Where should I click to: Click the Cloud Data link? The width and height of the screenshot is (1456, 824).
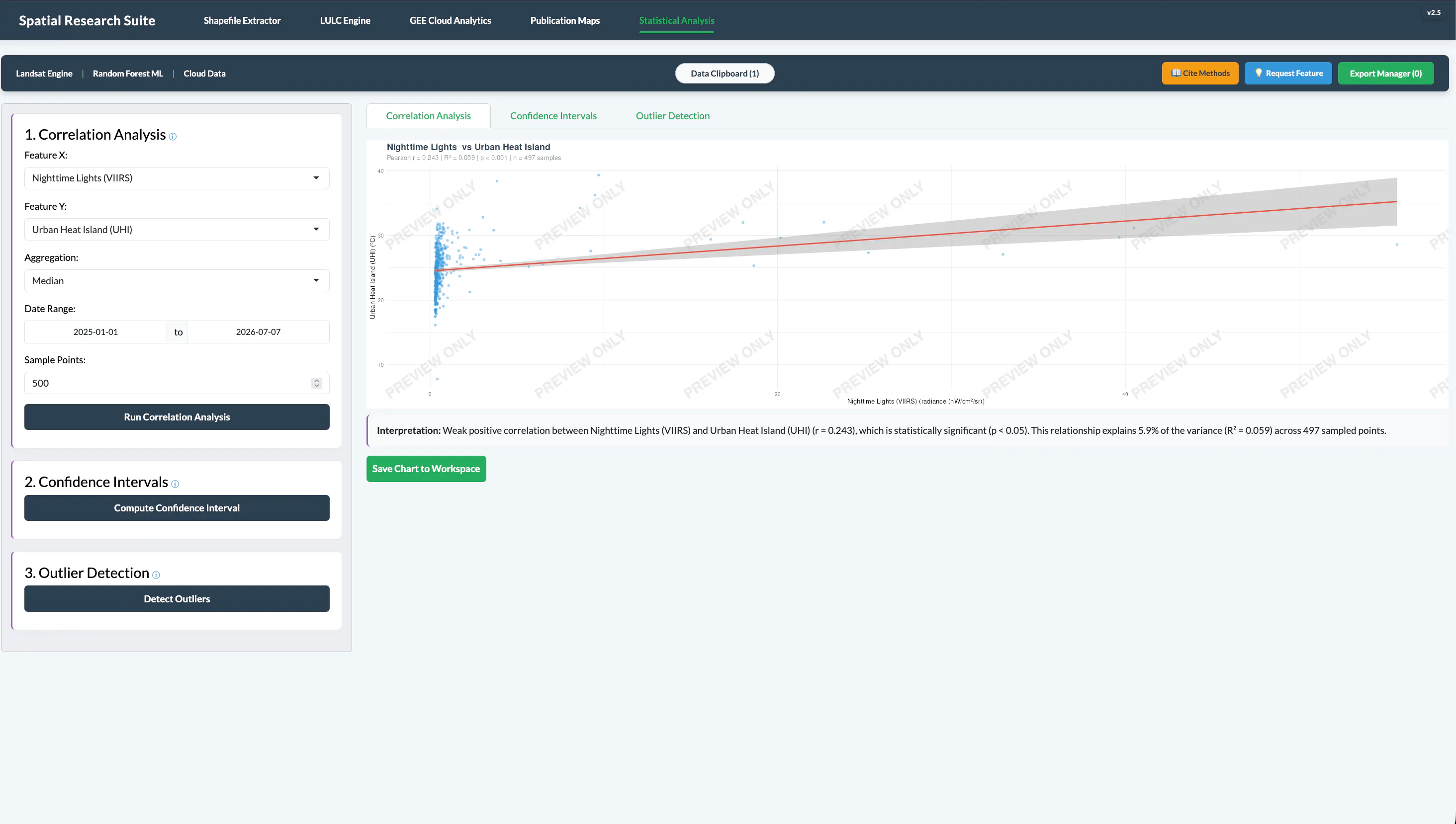coord(204,74)
